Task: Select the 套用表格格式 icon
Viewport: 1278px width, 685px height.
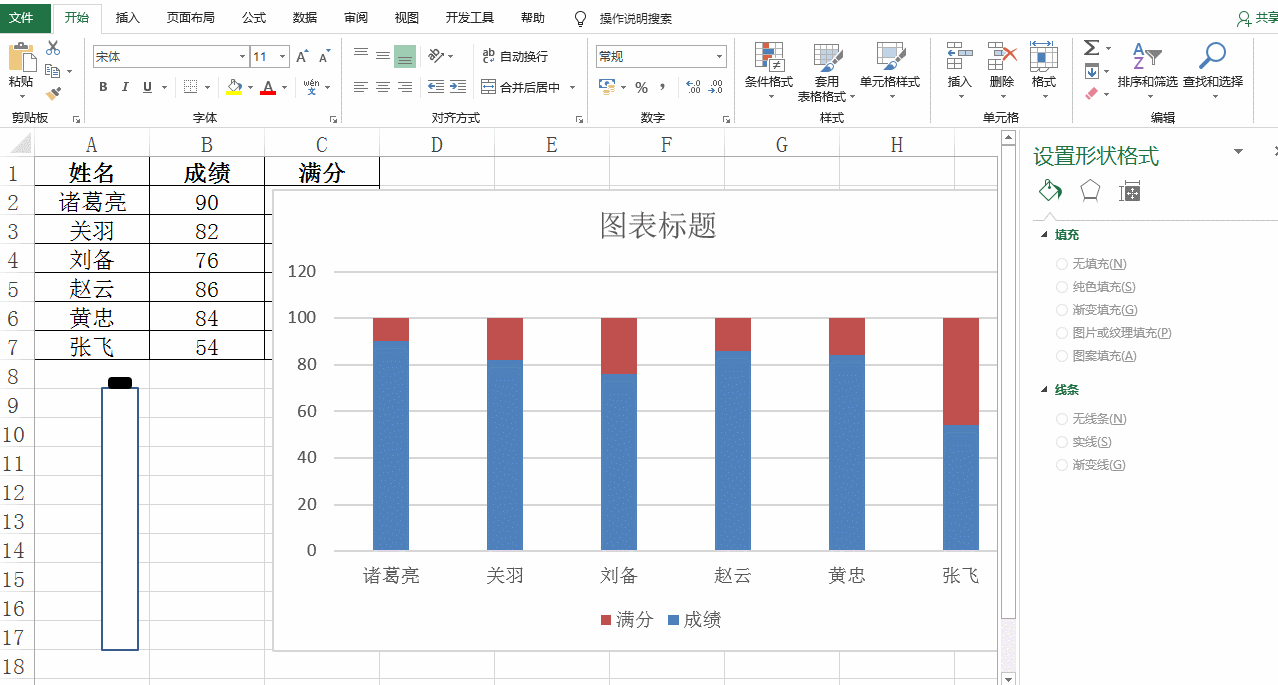Action: 827,70
